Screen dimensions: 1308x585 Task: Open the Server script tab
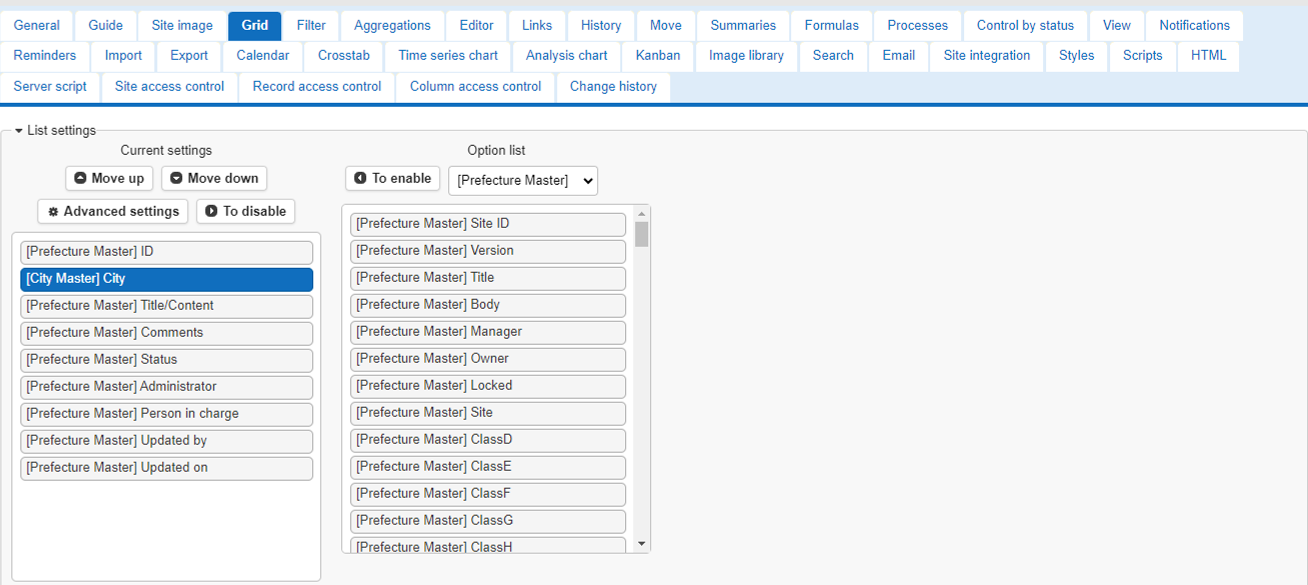click(50, 87)
